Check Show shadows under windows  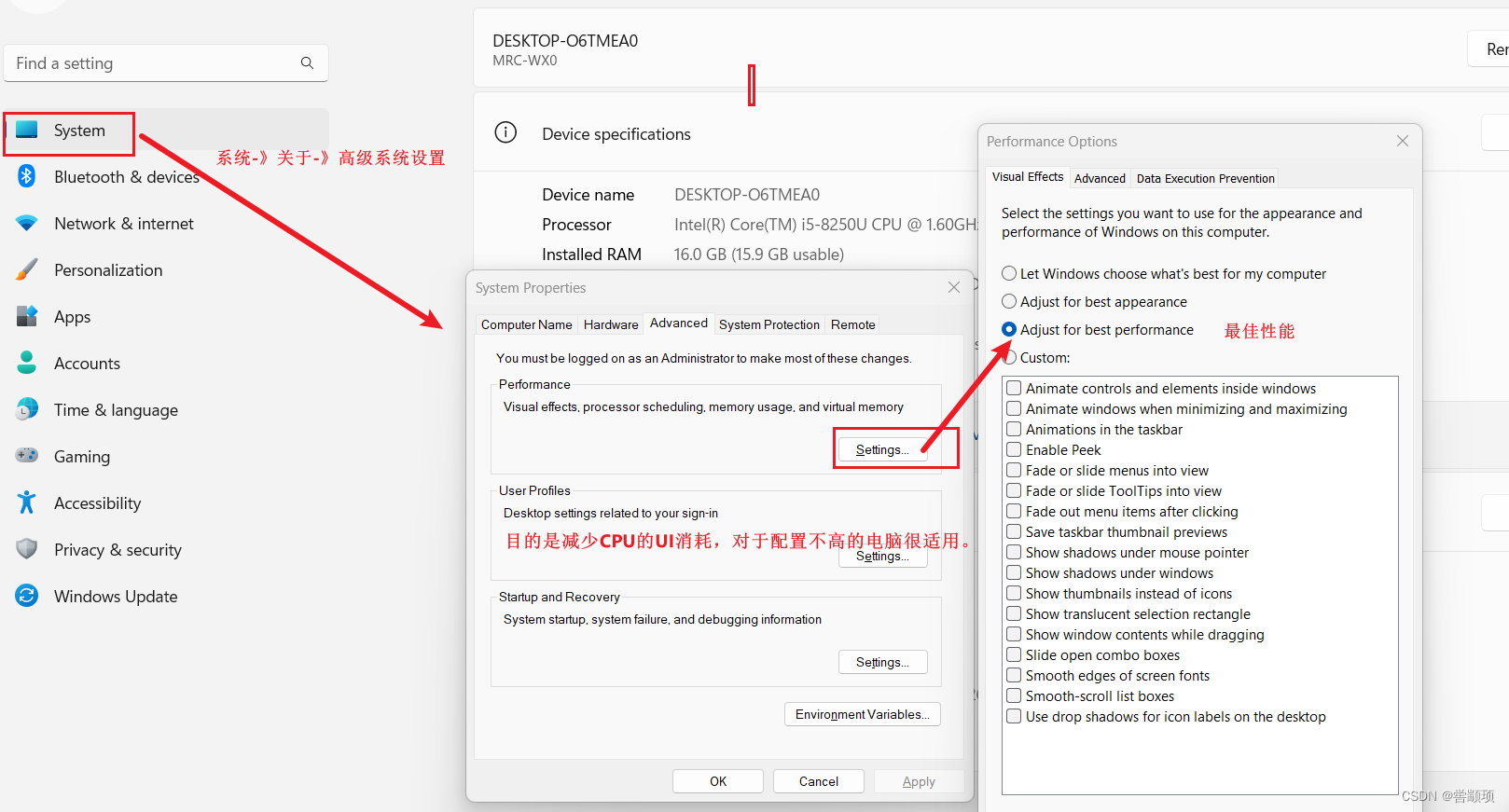(x=1014, y=572)
